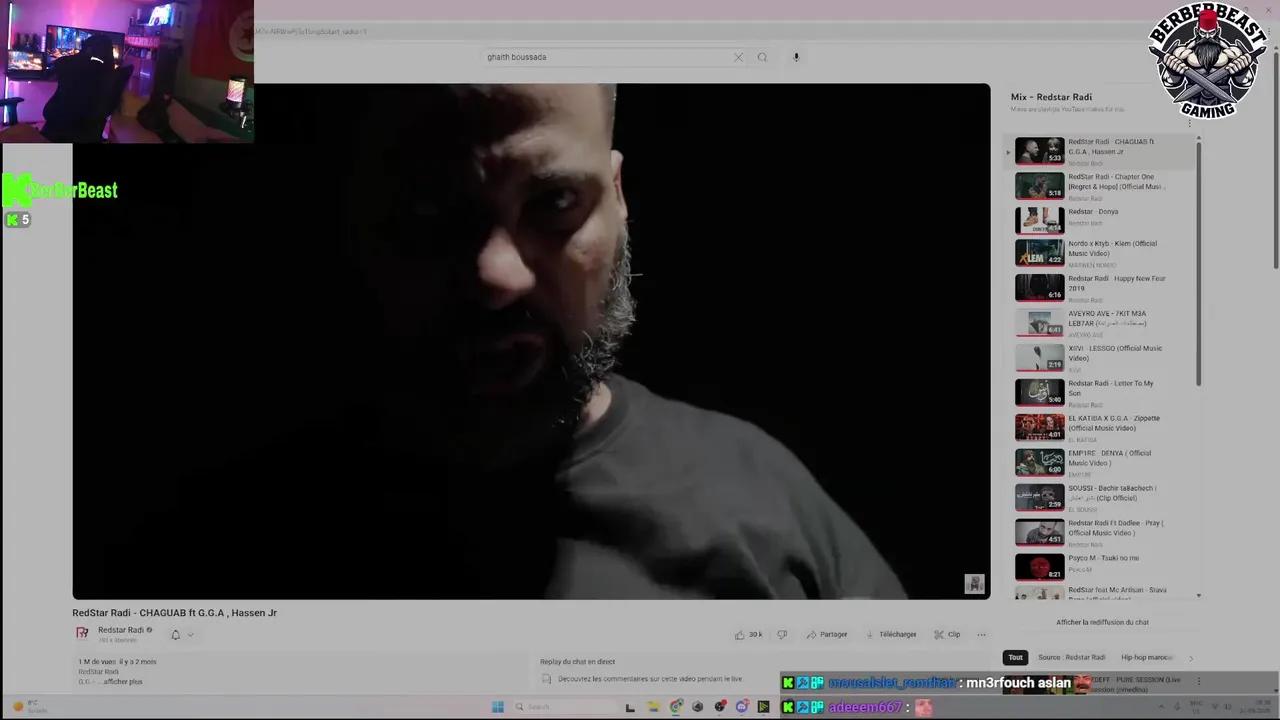Viewport: 1280px width, 720px height.
Task: Select the Source : Redstar Radi chip
Action: 1071,657
